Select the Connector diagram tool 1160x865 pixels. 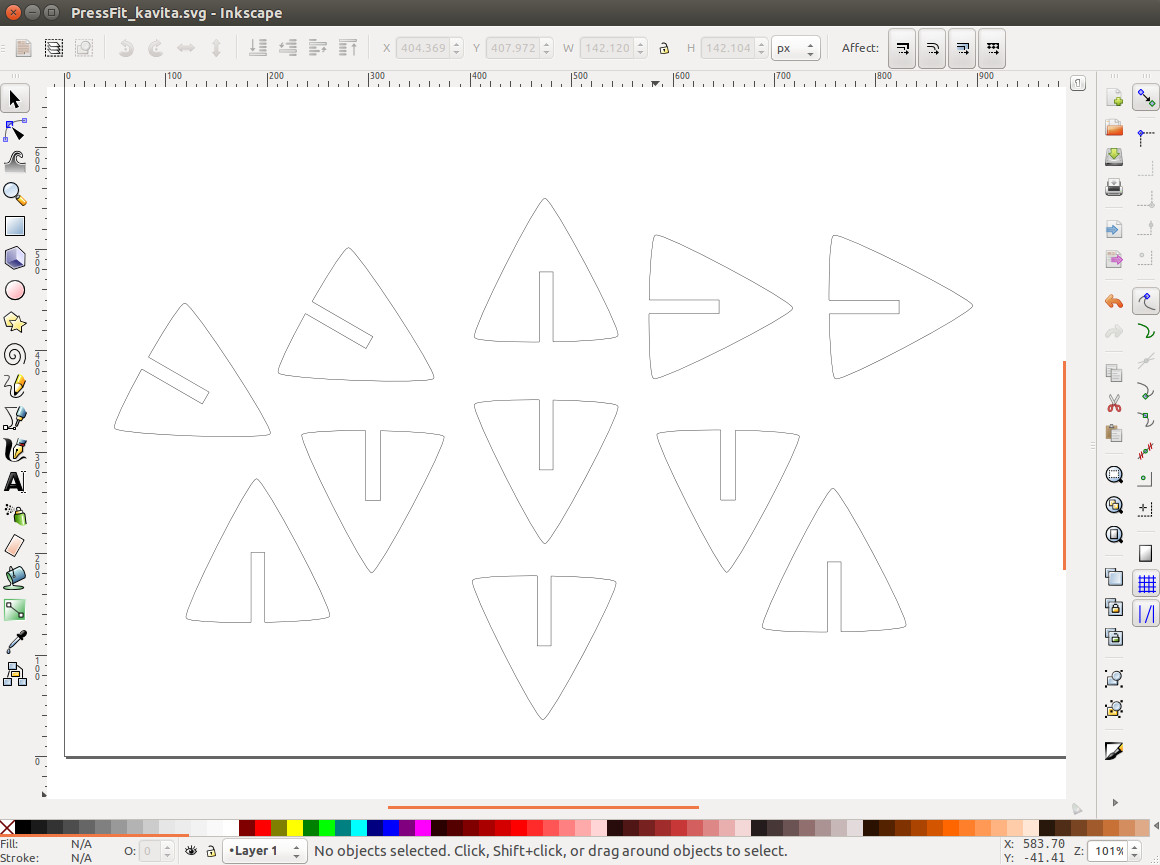[15, 673]
